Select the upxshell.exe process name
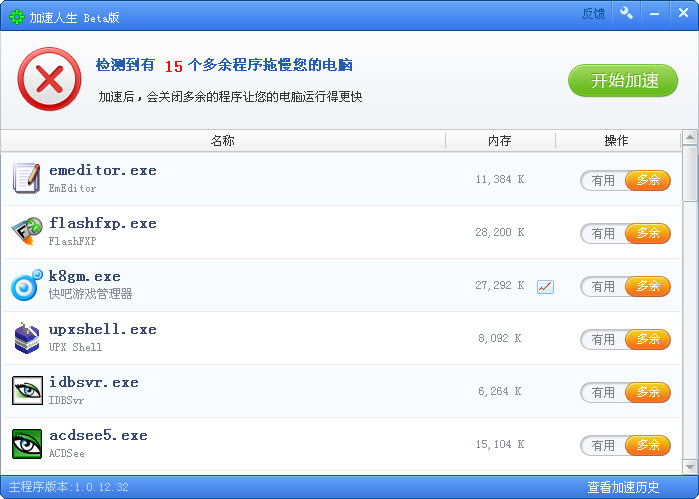This screenshot has height=499, width=699. [103, 330]
